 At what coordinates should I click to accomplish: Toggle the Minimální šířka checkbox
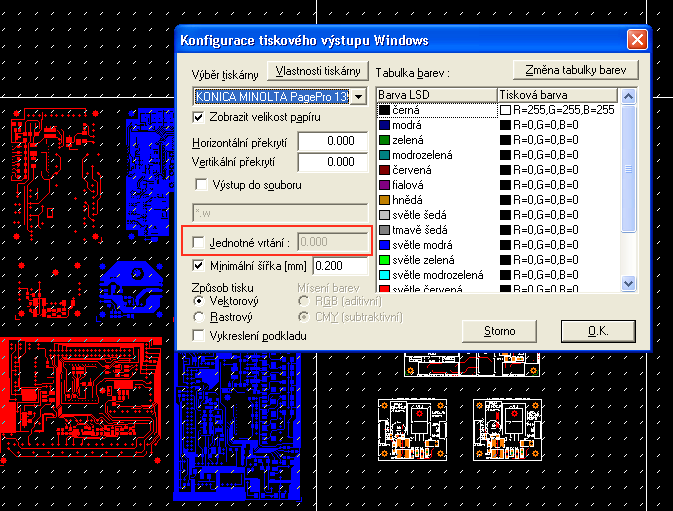[x=198, y=266]
